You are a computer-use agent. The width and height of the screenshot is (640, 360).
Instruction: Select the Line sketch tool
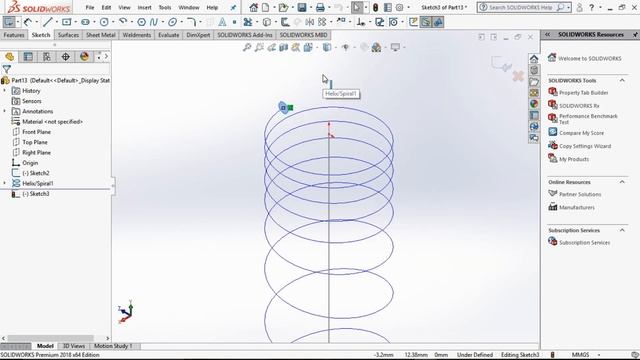point(48,22)
